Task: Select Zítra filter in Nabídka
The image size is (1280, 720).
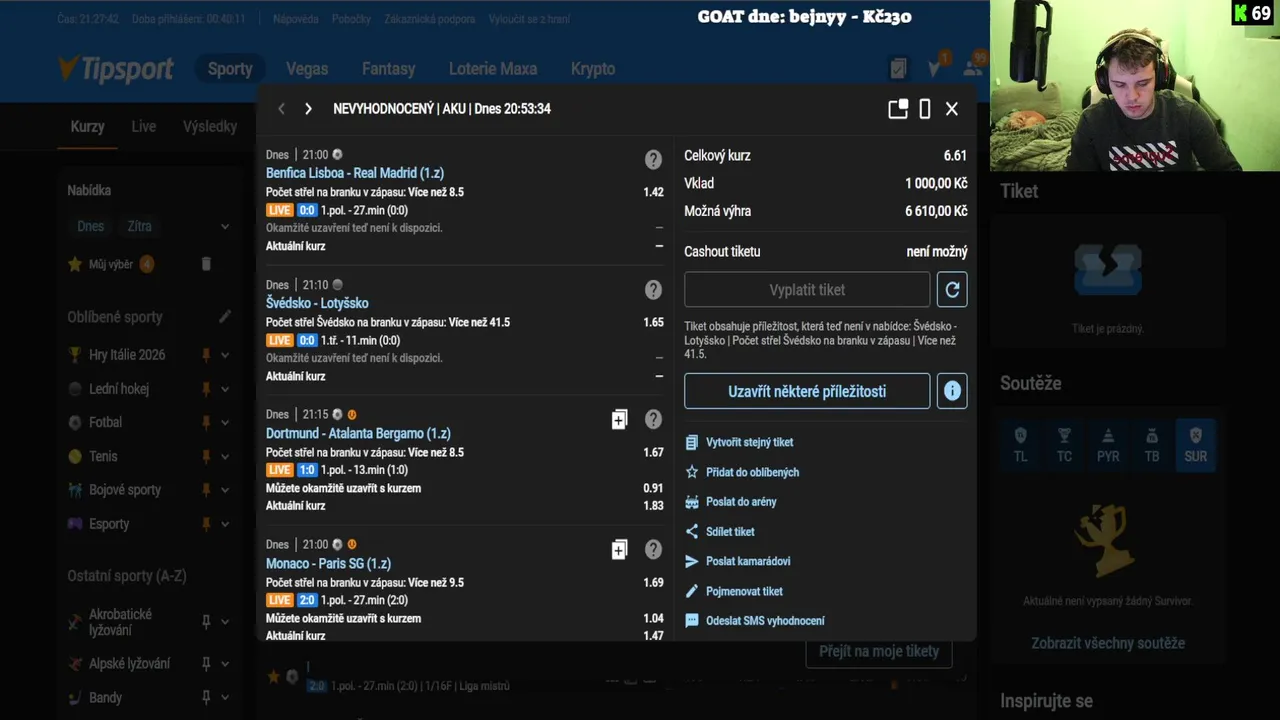Action: pyautogui.click(x=139, y=226)
